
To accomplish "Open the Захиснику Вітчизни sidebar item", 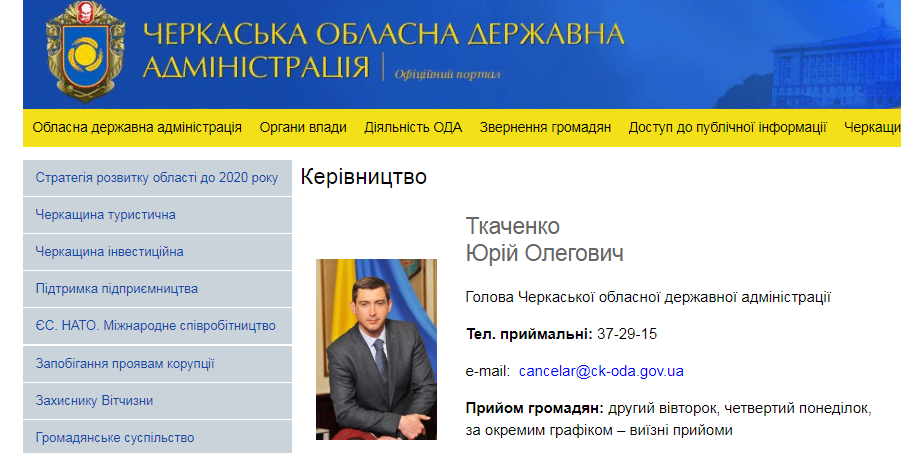I will point(101,400).
